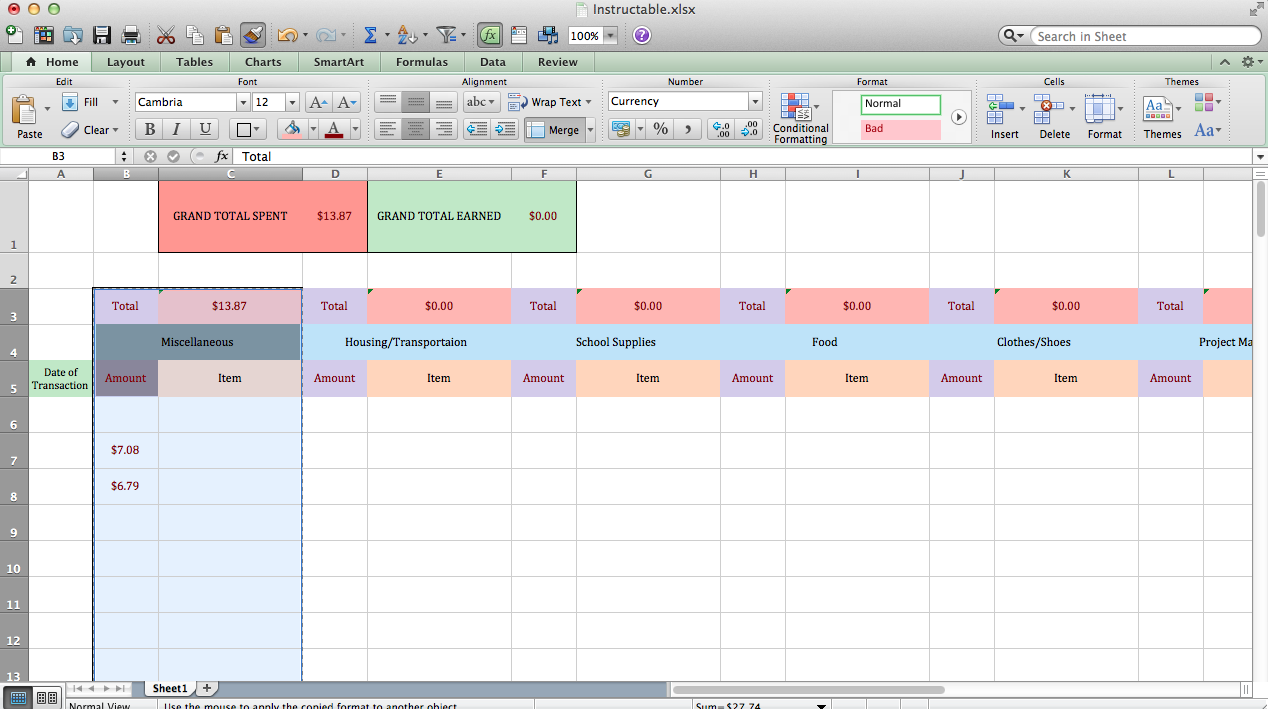Copy selection using Copy icon
Screen dimensions: 1268x709
(x=195, y=35)
